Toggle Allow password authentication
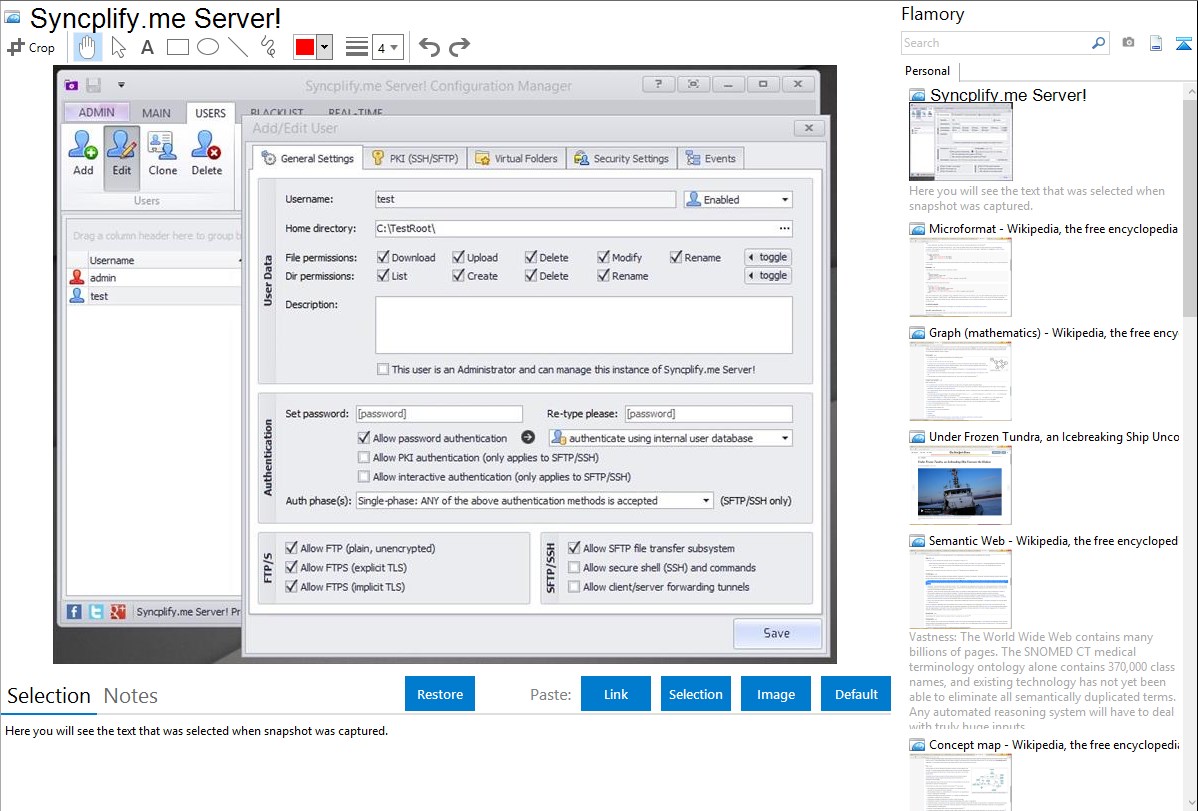The image size is (1198, 811). click(364, 438)
